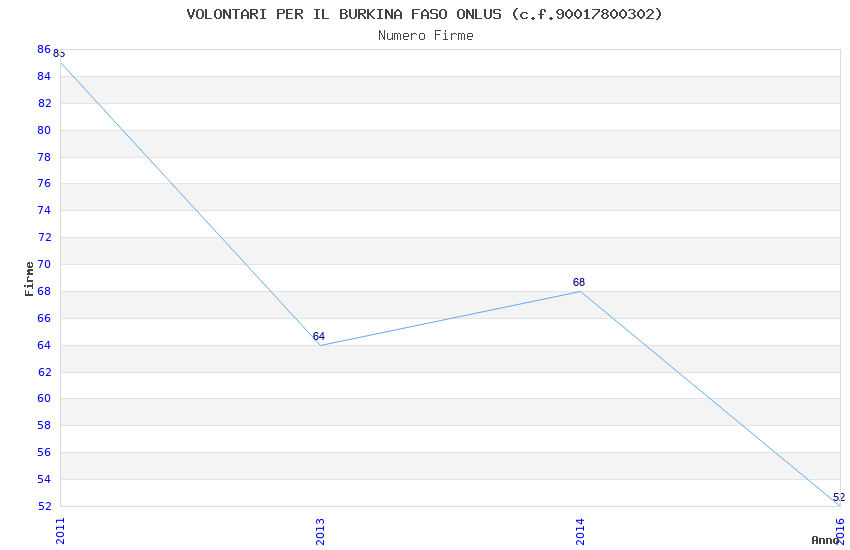Click data point label 52 at 2016
The image size is (850, 550).
pyautogui.click(x=839, y=497)
